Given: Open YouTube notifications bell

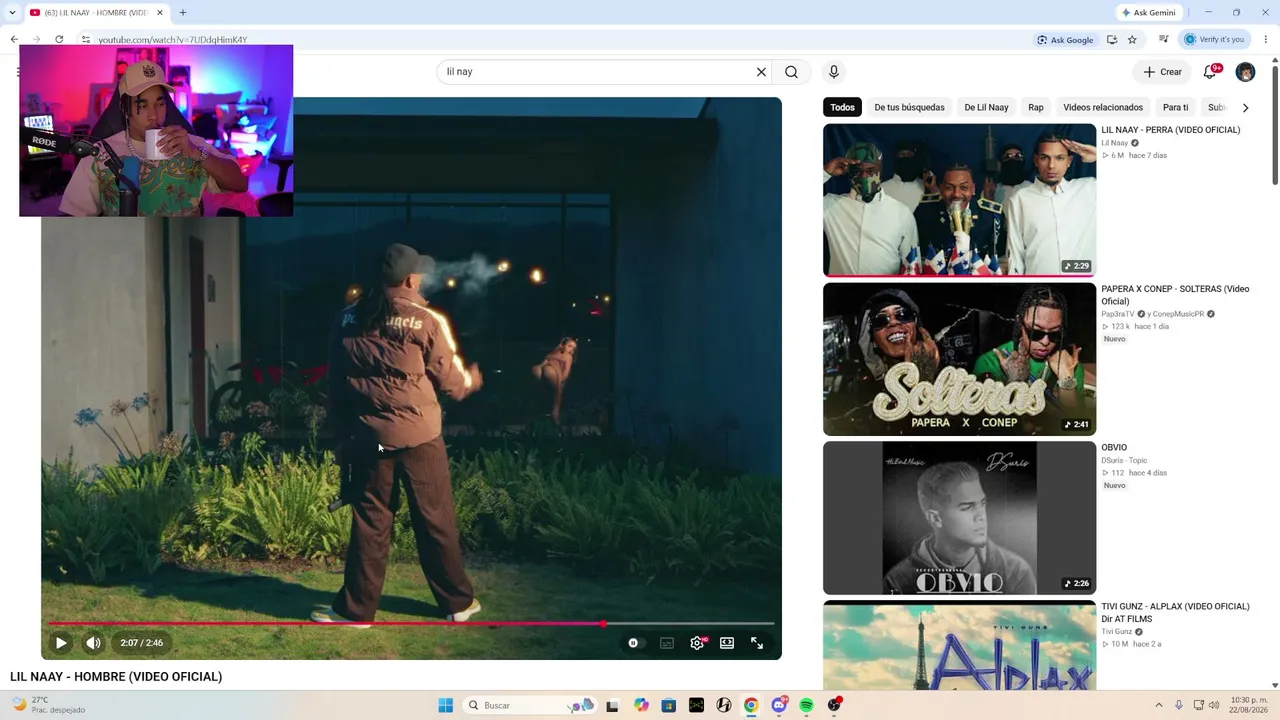Looking at the screenshot, I should pyautogui.click(x=1210, y=72).
